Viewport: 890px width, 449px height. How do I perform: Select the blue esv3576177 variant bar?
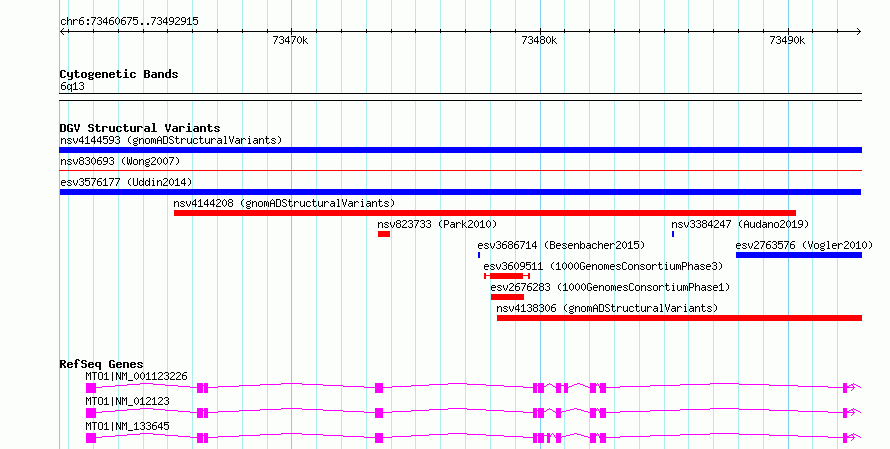point(460,192)
